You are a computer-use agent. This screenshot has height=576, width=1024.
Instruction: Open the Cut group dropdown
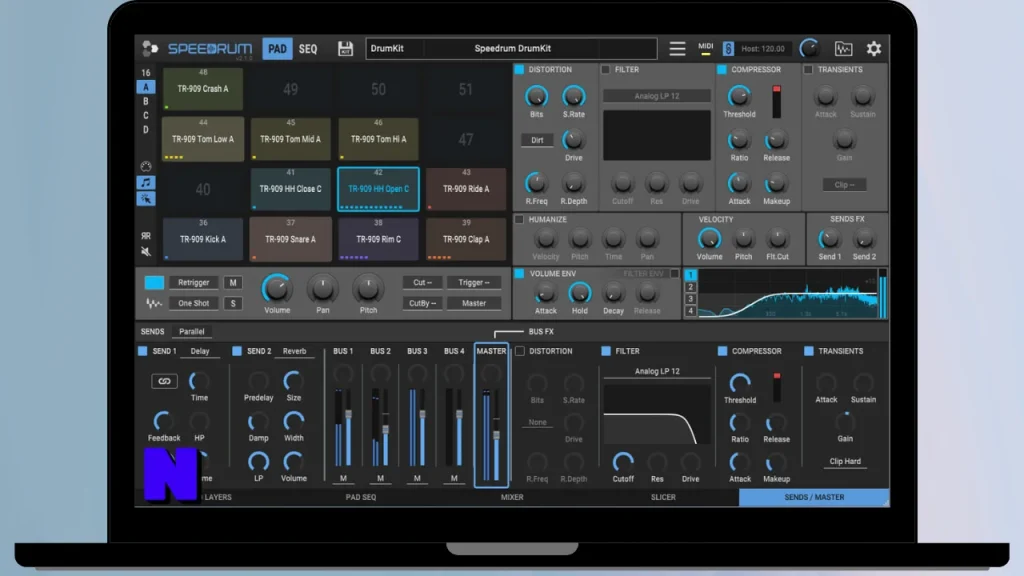click(423, 283)
